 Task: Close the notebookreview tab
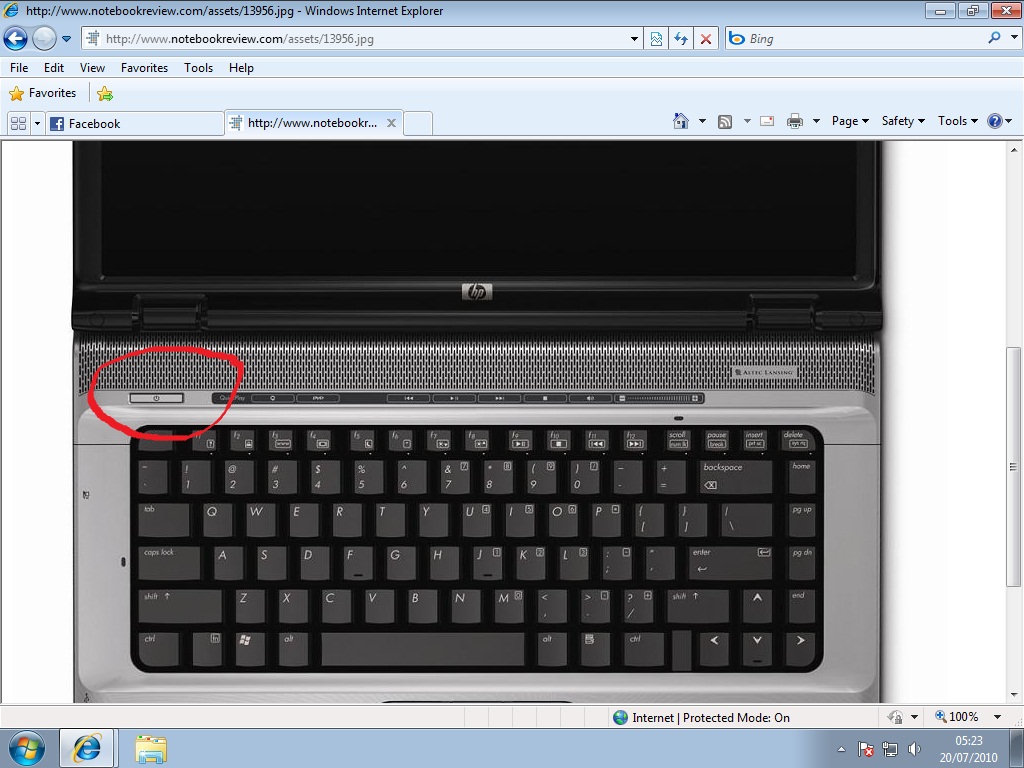[x=391, y=123]
